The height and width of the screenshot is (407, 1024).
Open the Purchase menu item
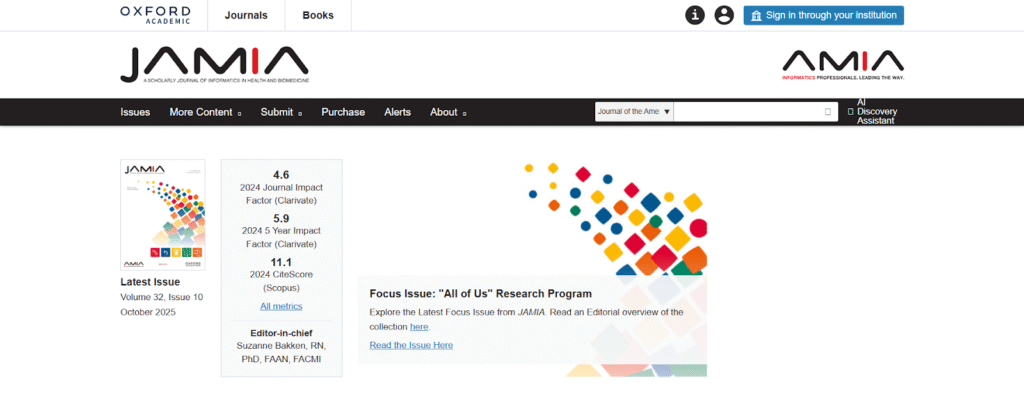pos(343,112)
